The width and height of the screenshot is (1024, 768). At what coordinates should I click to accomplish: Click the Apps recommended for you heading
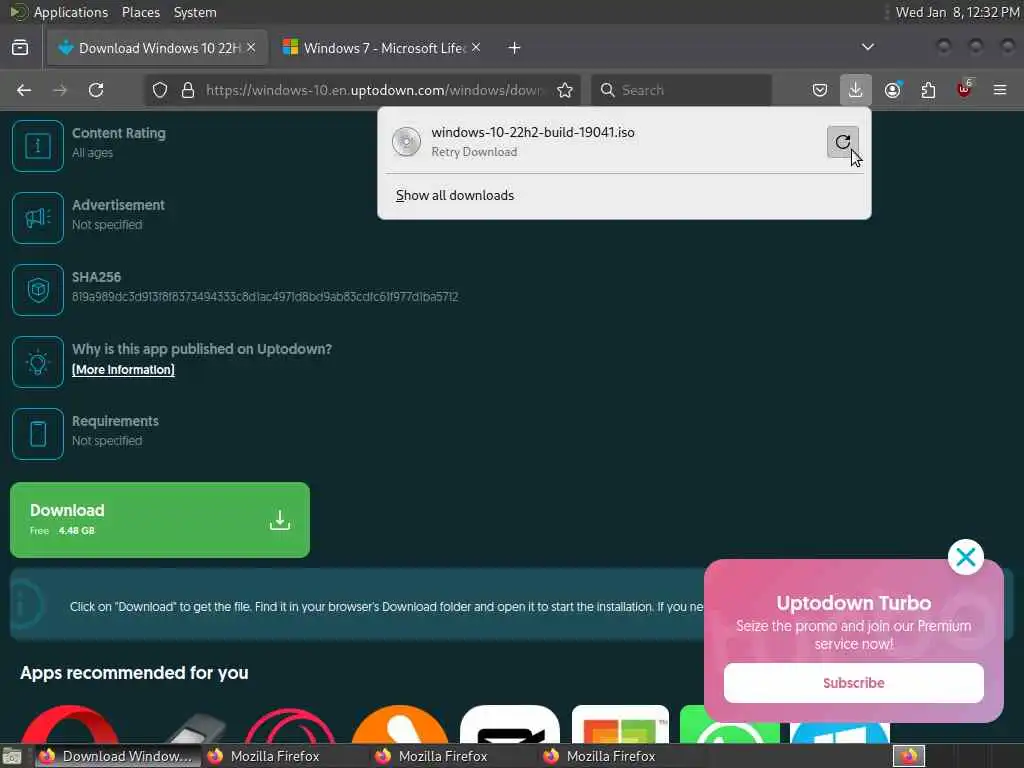(134, 673)
